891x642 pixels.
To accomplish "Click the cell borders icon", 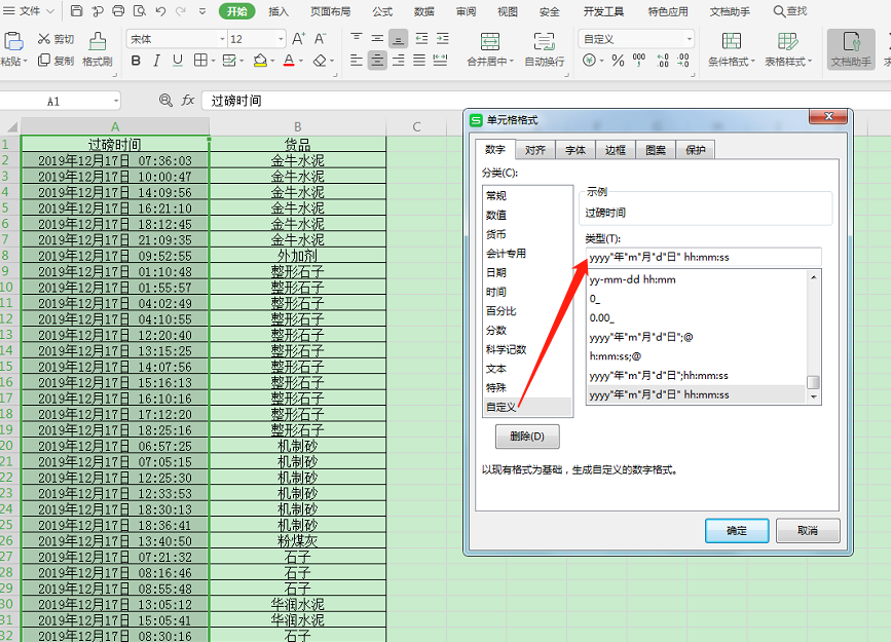I will coord(200,60).
